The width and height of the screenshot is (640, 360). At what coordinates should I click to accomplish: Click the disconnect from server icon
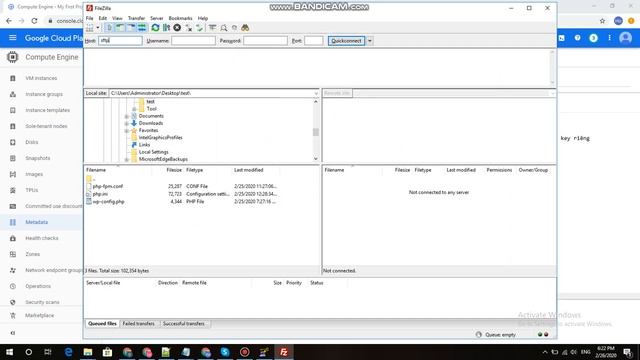pos(189,28)
